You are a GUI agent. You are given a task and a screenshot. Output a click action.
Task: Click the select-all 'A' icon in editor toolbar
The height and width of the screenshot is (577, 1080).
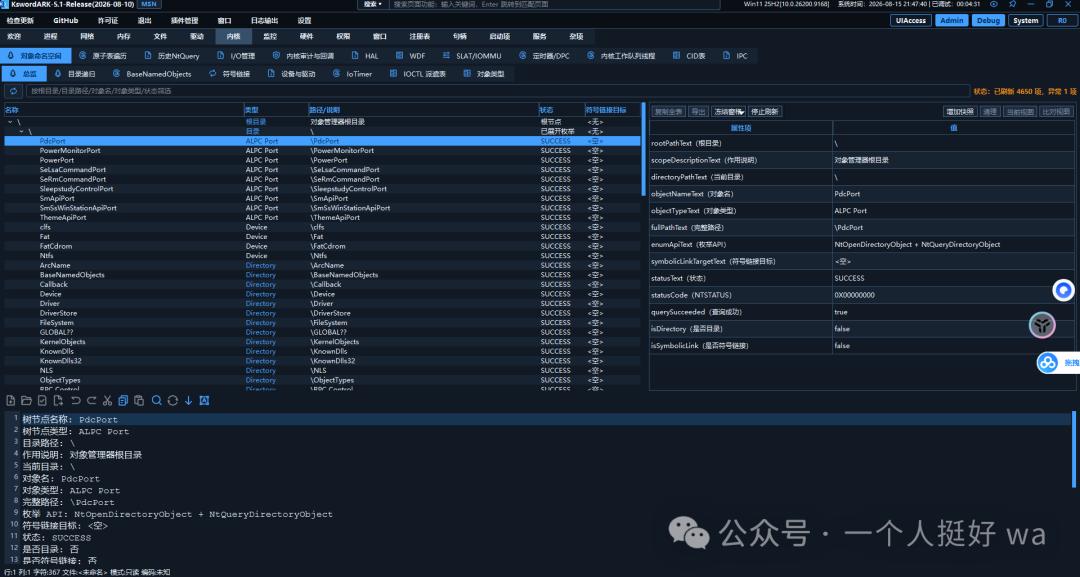click(204, 401)
